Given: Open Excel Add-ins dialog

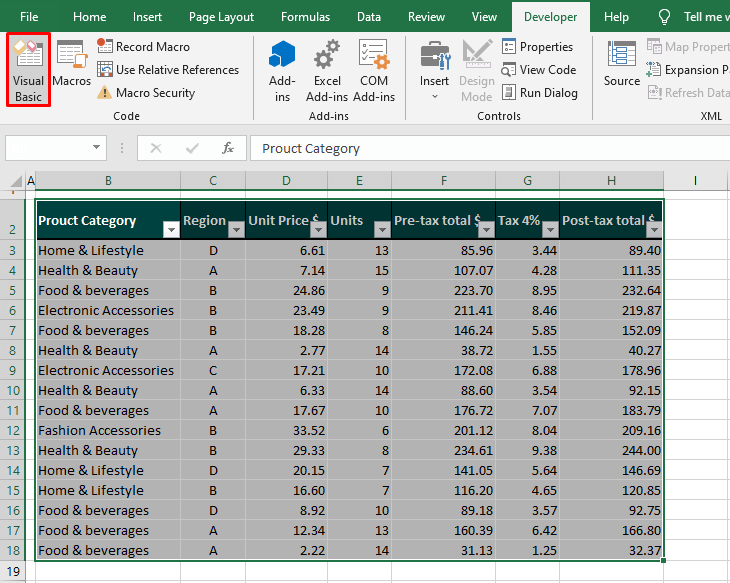Looking at the screenshot, I should pyautogui.click(x=327, y=71).
